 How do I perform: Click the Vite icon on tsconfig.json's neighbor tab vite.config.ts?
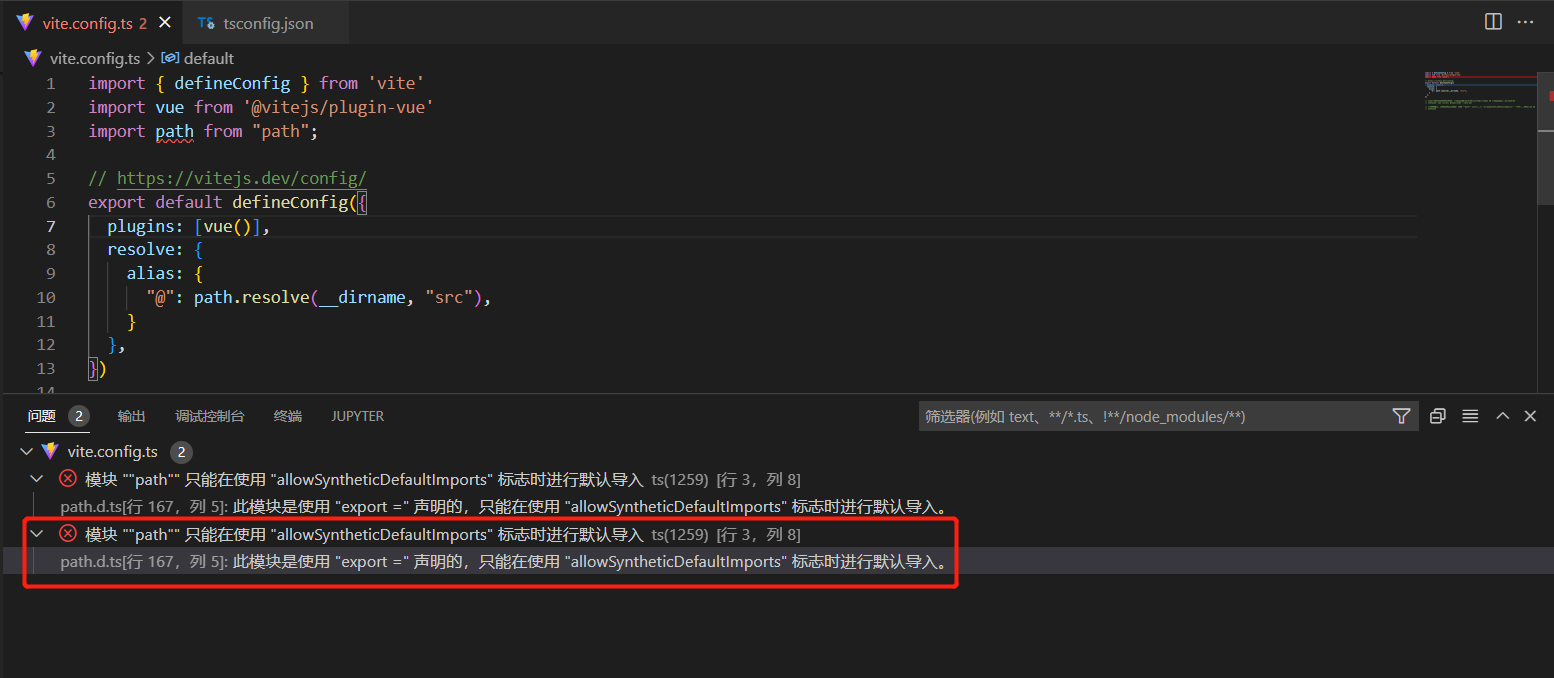pos(25,22)
